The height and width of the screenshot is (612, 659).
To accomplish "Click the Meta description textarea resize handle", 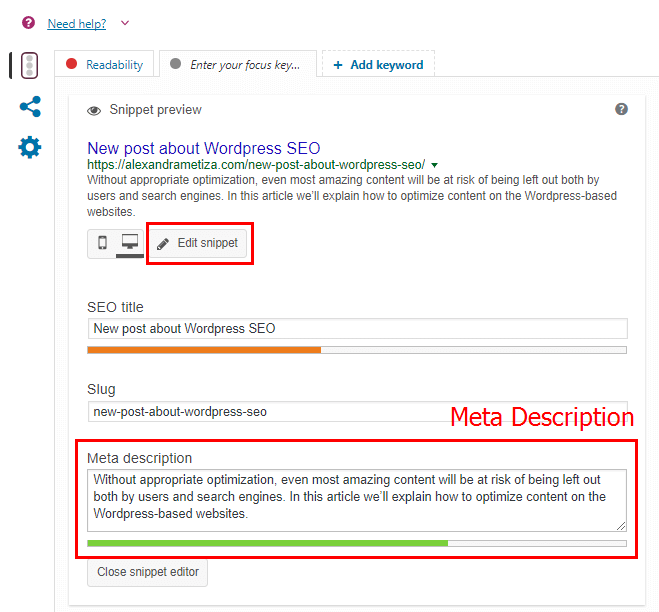I will click(621, 526).
